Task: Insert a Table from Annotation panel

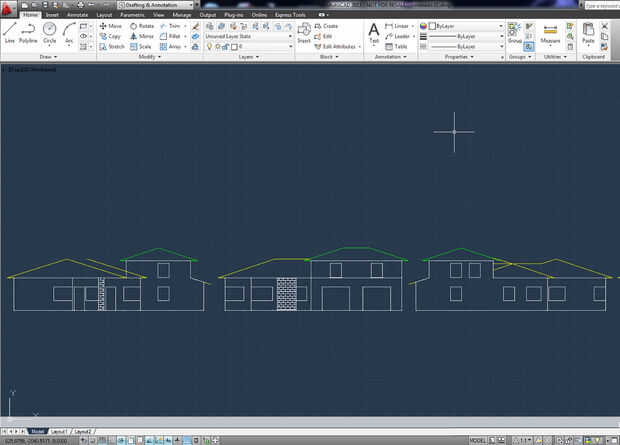Action: (x=396, y=47)
